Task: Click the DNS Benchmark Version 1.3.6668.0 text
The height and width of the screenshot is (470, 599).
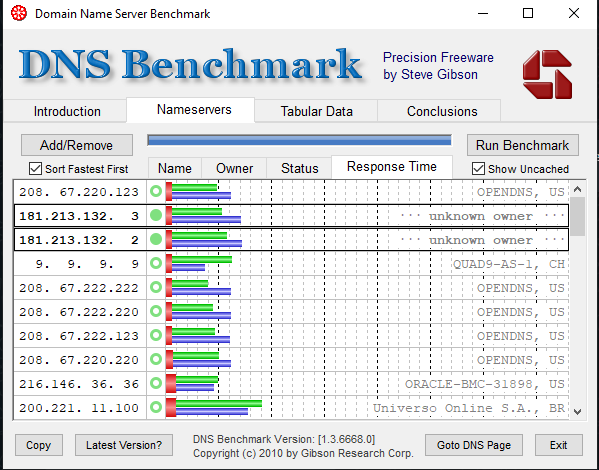Action: coord(284,439)
